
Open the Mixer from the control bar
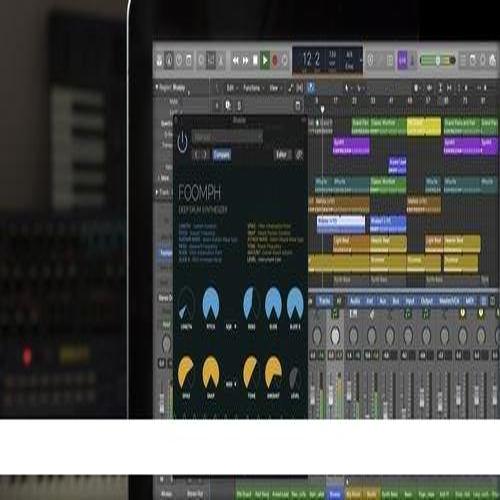(211, 60)
